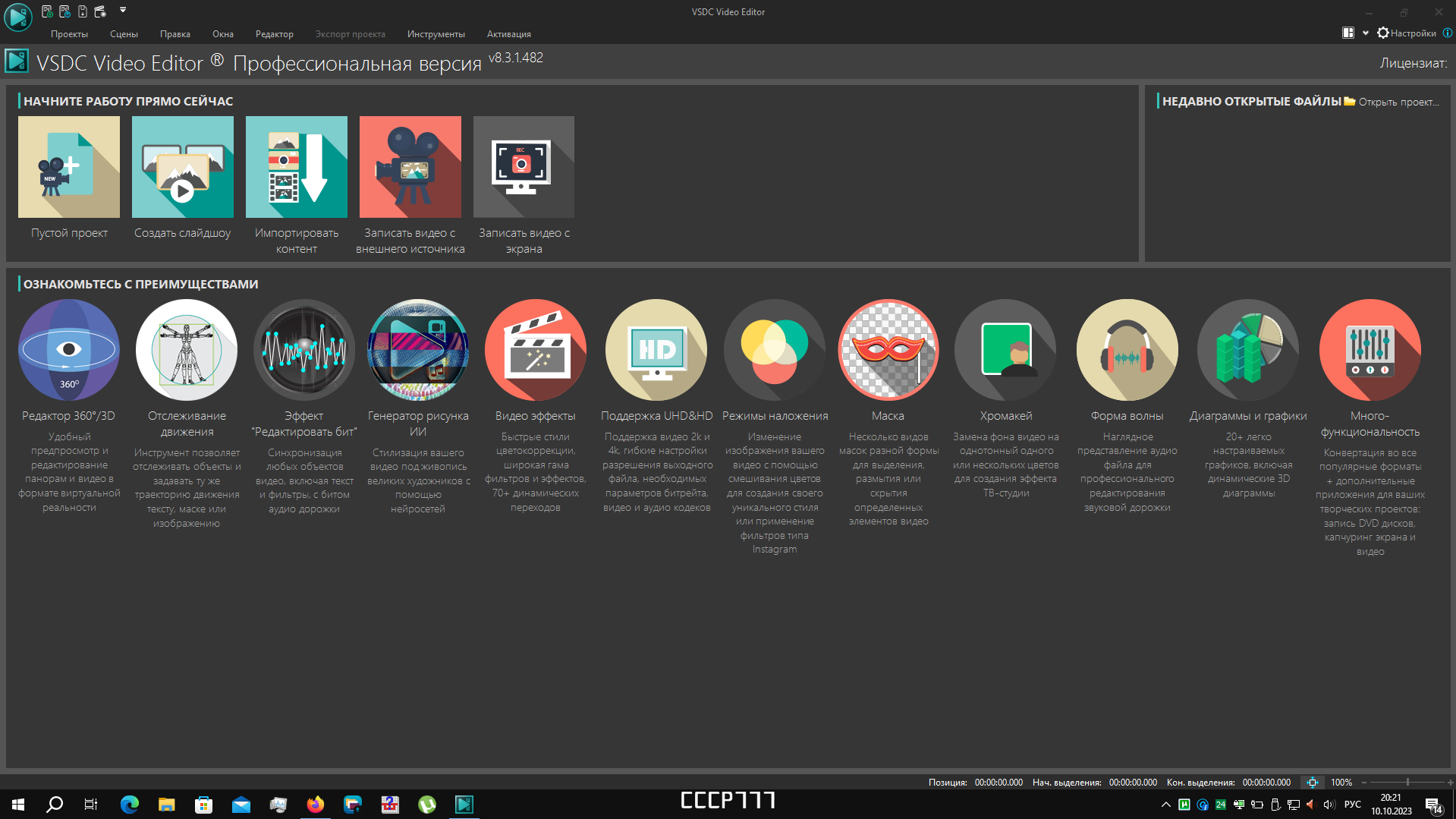Open Записать видео с внешнего источника
This screenshot has height=819, width=1456.
pyautogui.click(x=410, y=167)
